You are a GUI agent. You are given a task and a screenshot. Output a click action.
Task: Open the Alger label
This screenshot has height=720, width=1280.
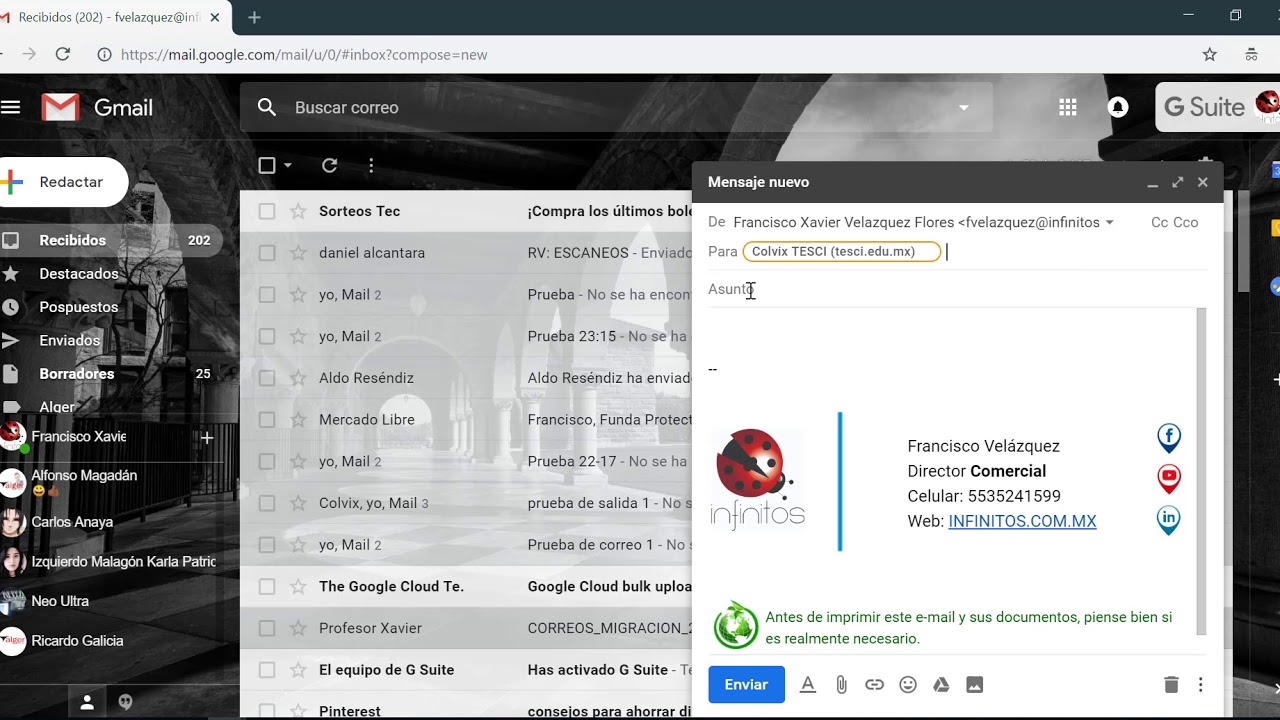57,407
